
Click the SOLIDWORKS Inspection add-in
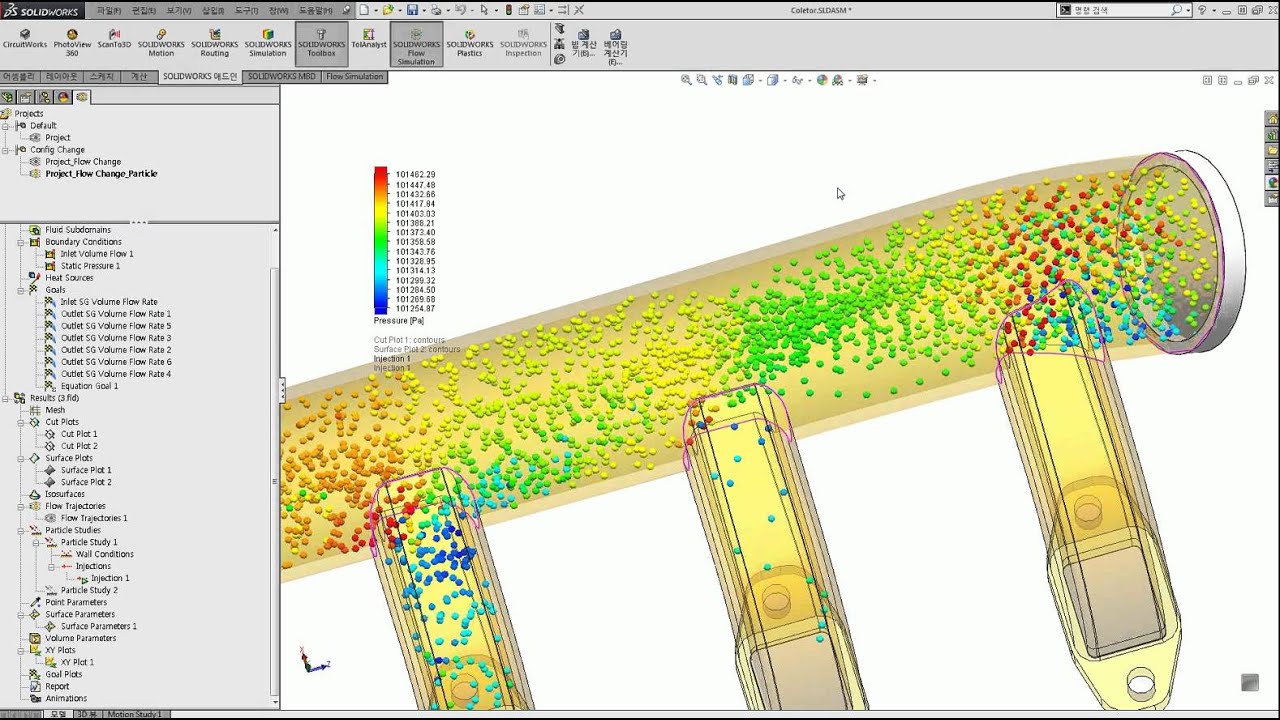click(x=523, y=42)
